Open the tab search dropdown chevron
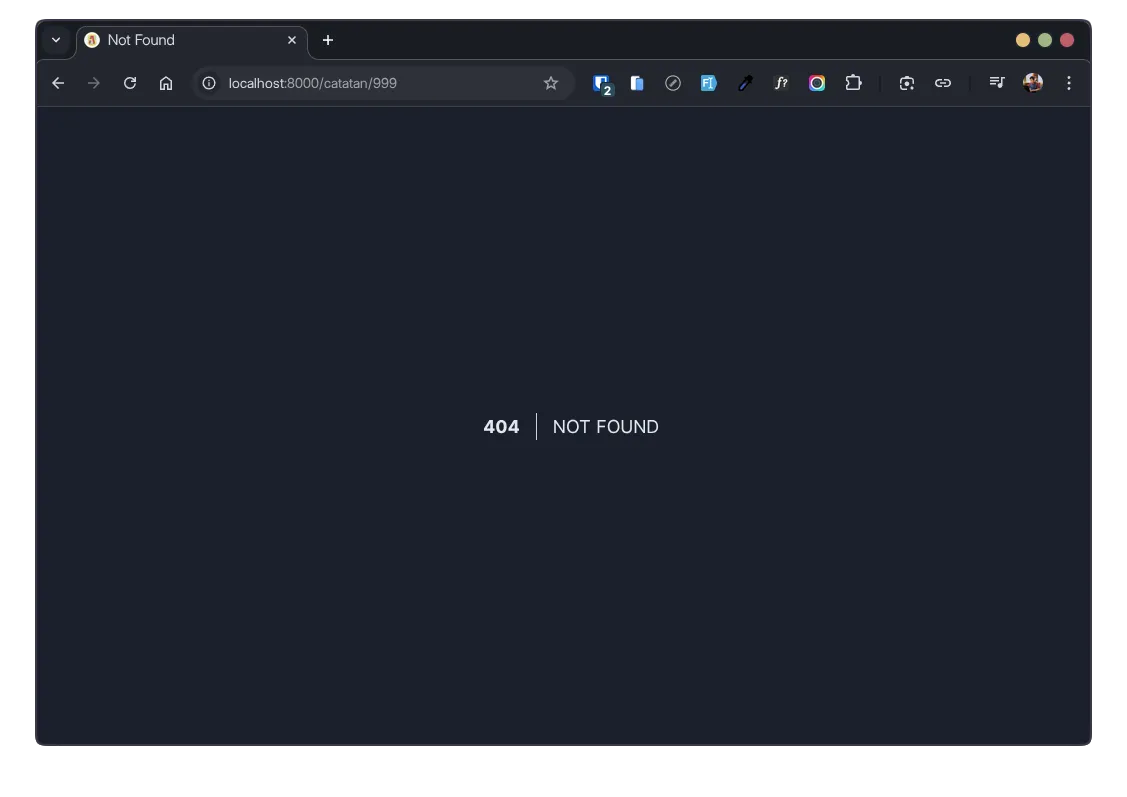Viewport: 1127px width, 797px height. click(x=56, y=40)
